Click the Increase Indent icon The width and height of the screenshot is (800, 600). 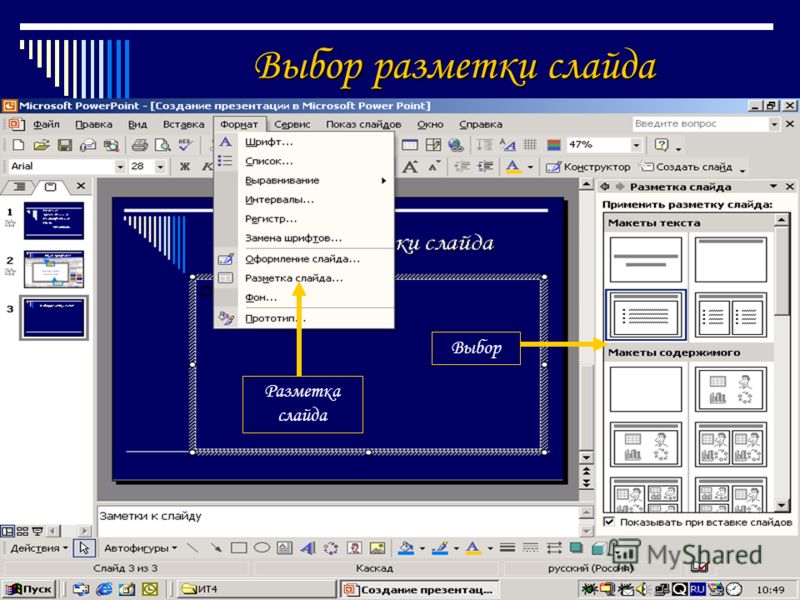coord(485,167)
